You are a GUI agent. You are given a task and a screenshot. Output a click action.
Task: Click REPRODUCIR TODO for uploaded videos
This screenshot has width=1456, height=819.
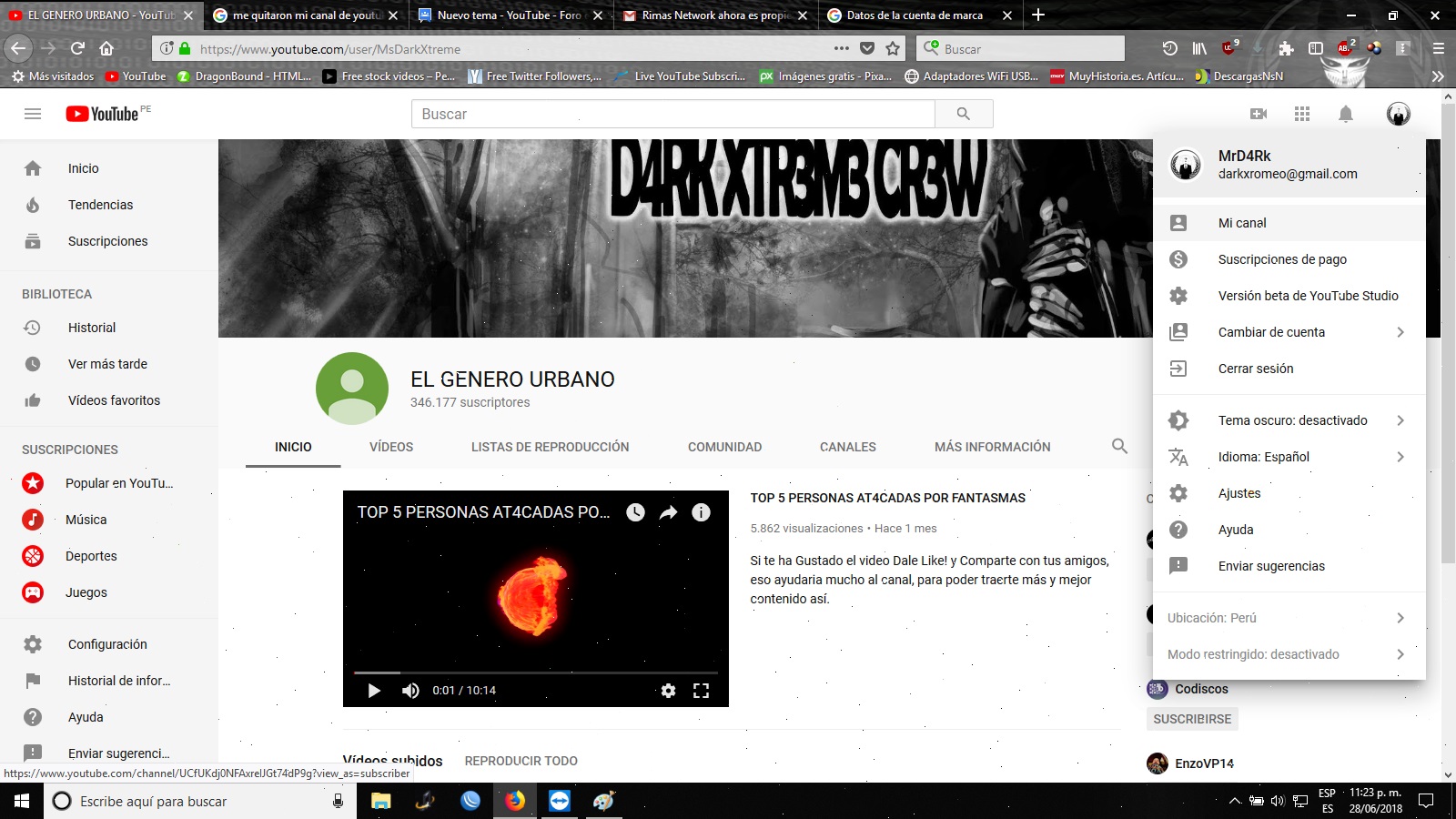point(521,761)
